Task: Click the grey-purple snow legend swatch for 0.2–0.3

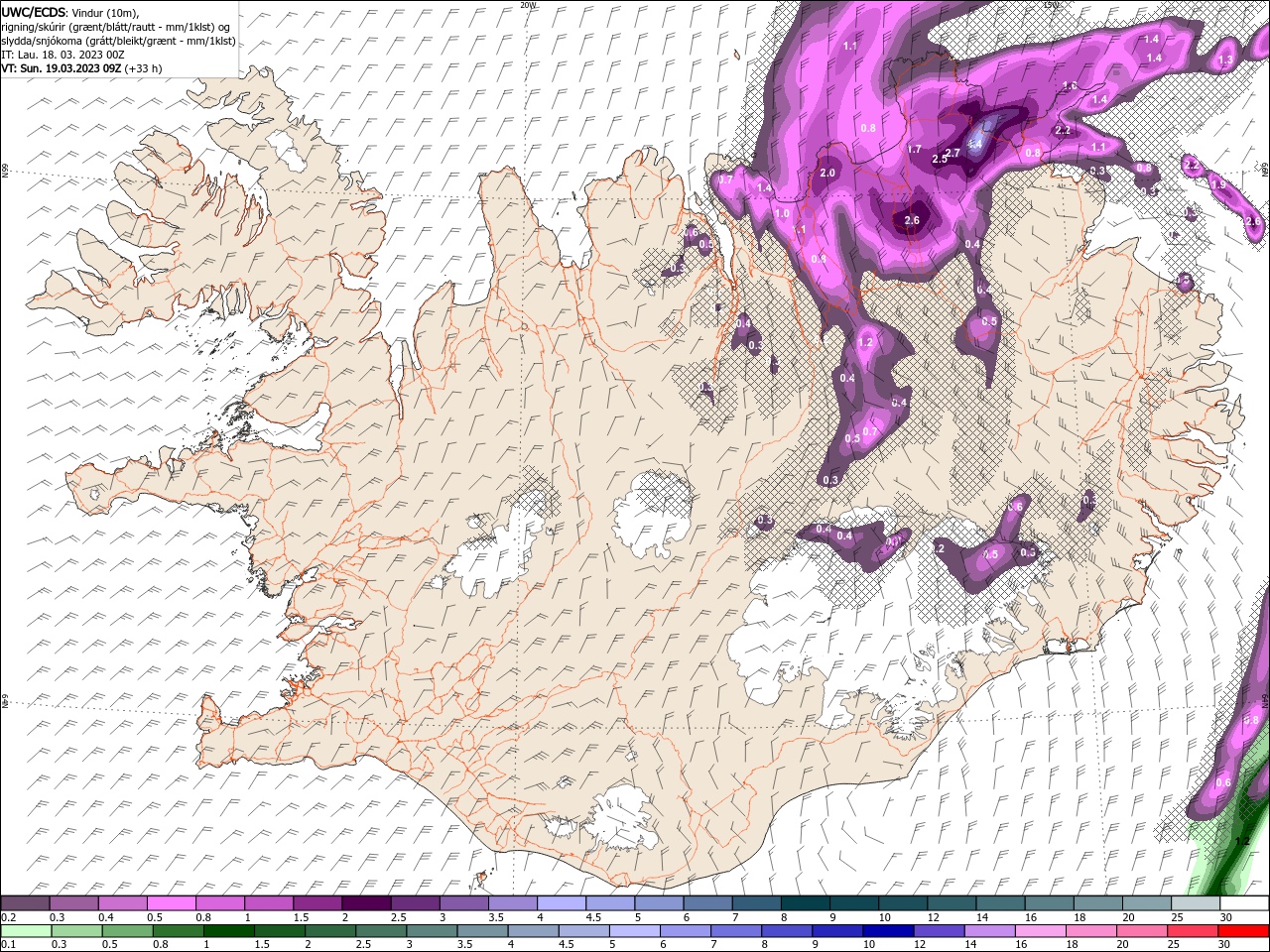Action: pyautogui.click(x=26, y=903)
